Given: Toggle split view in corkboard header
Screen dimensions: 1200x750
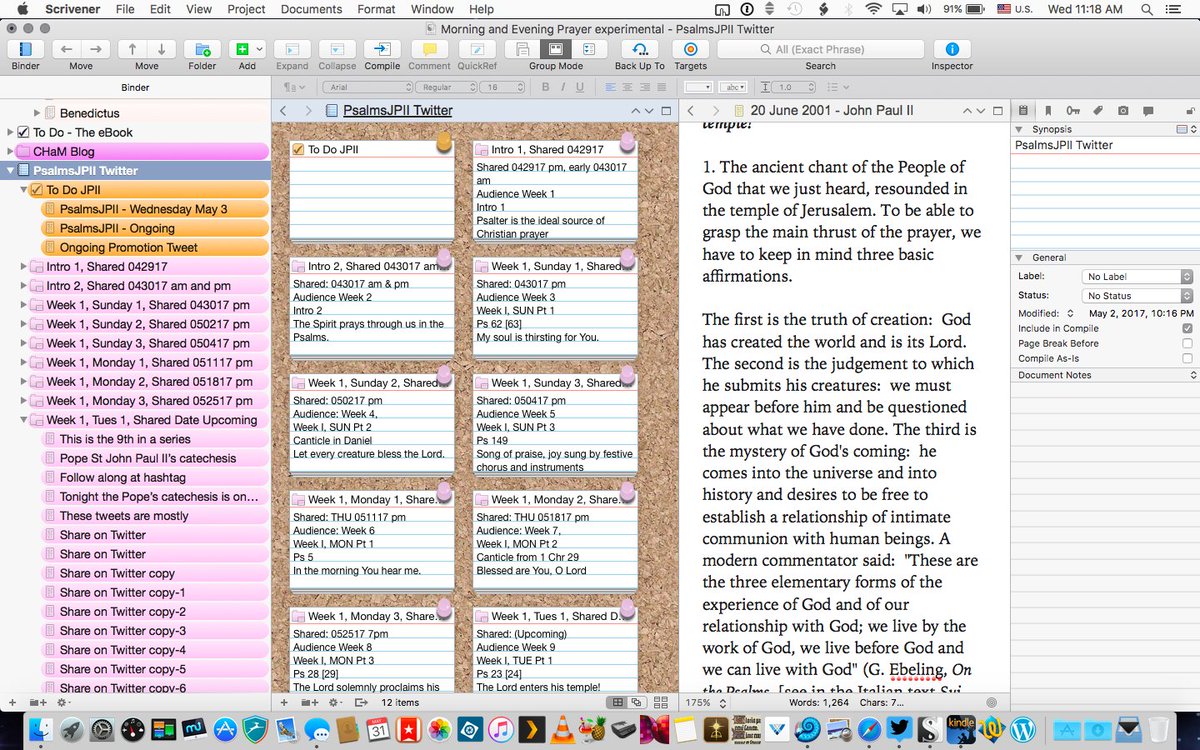Looking at the screenshot, I should click(x=666, y=110).
